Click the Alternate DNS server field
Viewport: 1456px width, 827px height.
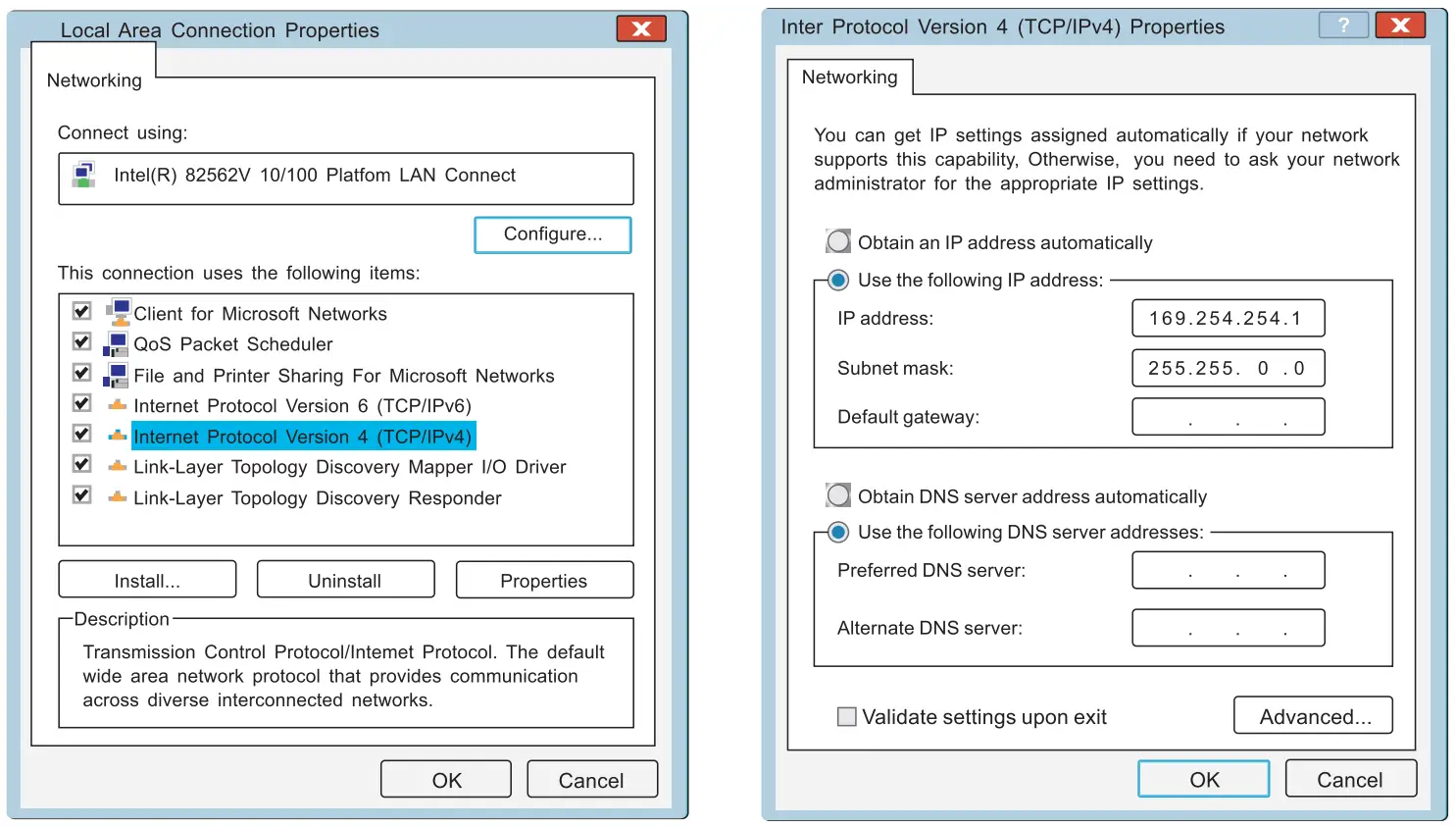[1229, 628]
